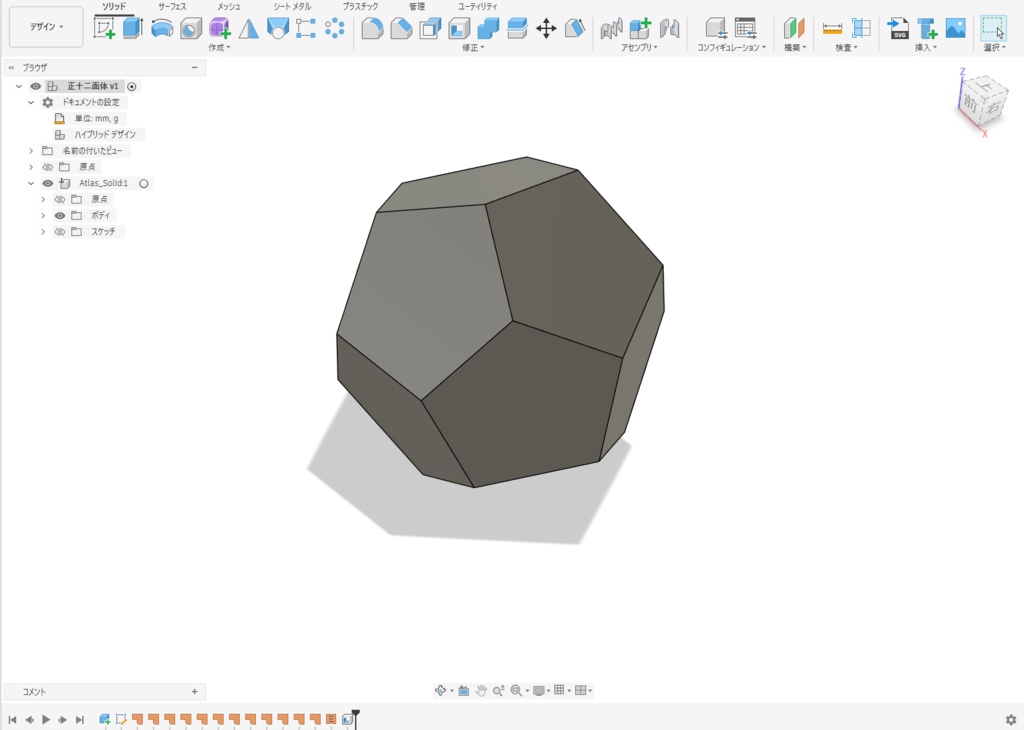Expand the 名前の付いたビュー folder

tap(31, 150)
